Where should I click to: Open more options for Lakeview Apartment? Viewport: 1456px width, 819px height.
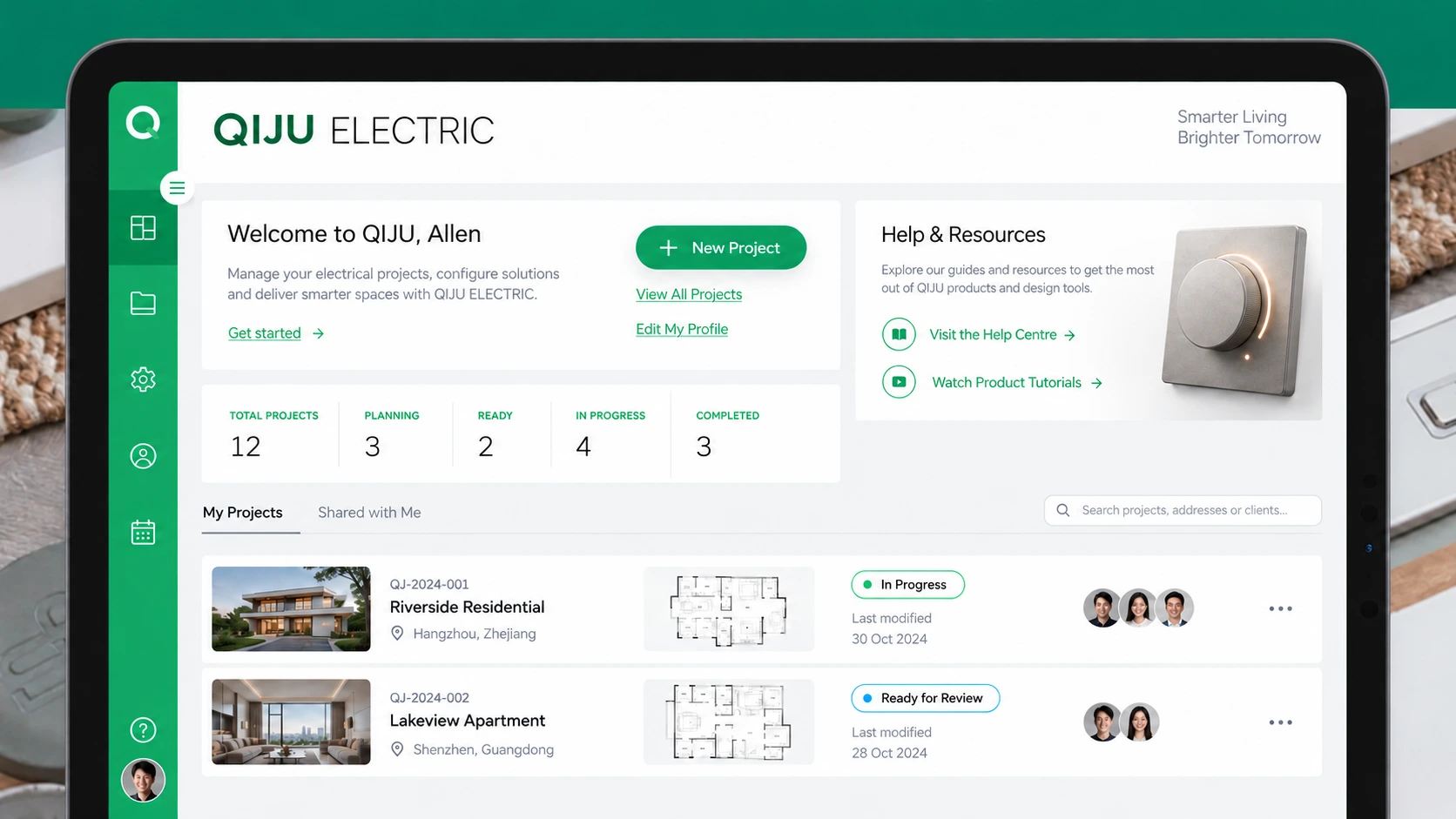pos(1280,722)
